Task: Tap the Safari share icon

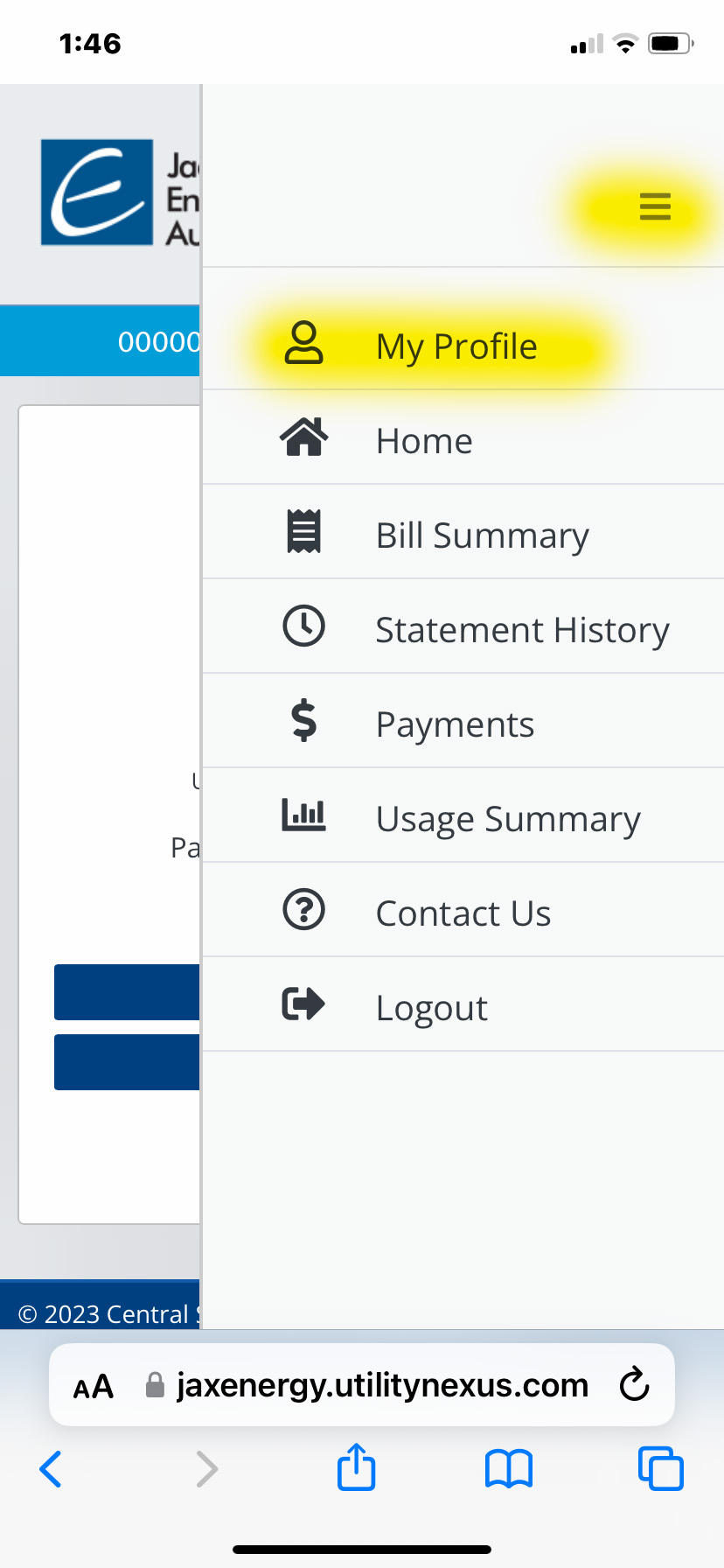Action: (x=357, y=1466)
